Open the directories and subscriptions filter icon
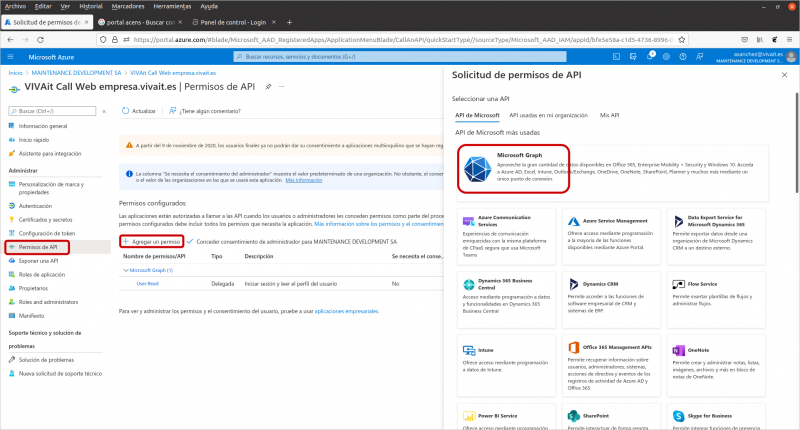 click(x=633, y=57)
